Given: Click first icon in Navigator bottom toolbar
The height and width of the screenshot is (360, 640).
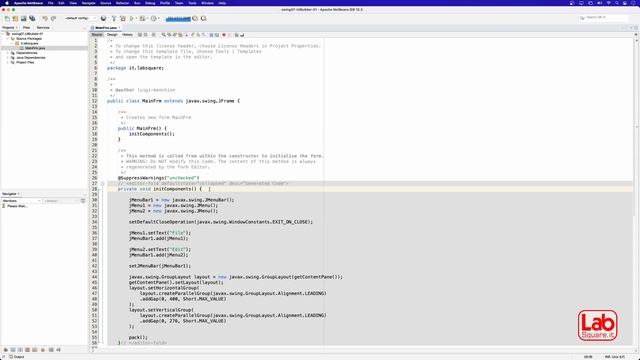Looking at the screenshot, I should [x=5, y=350].
